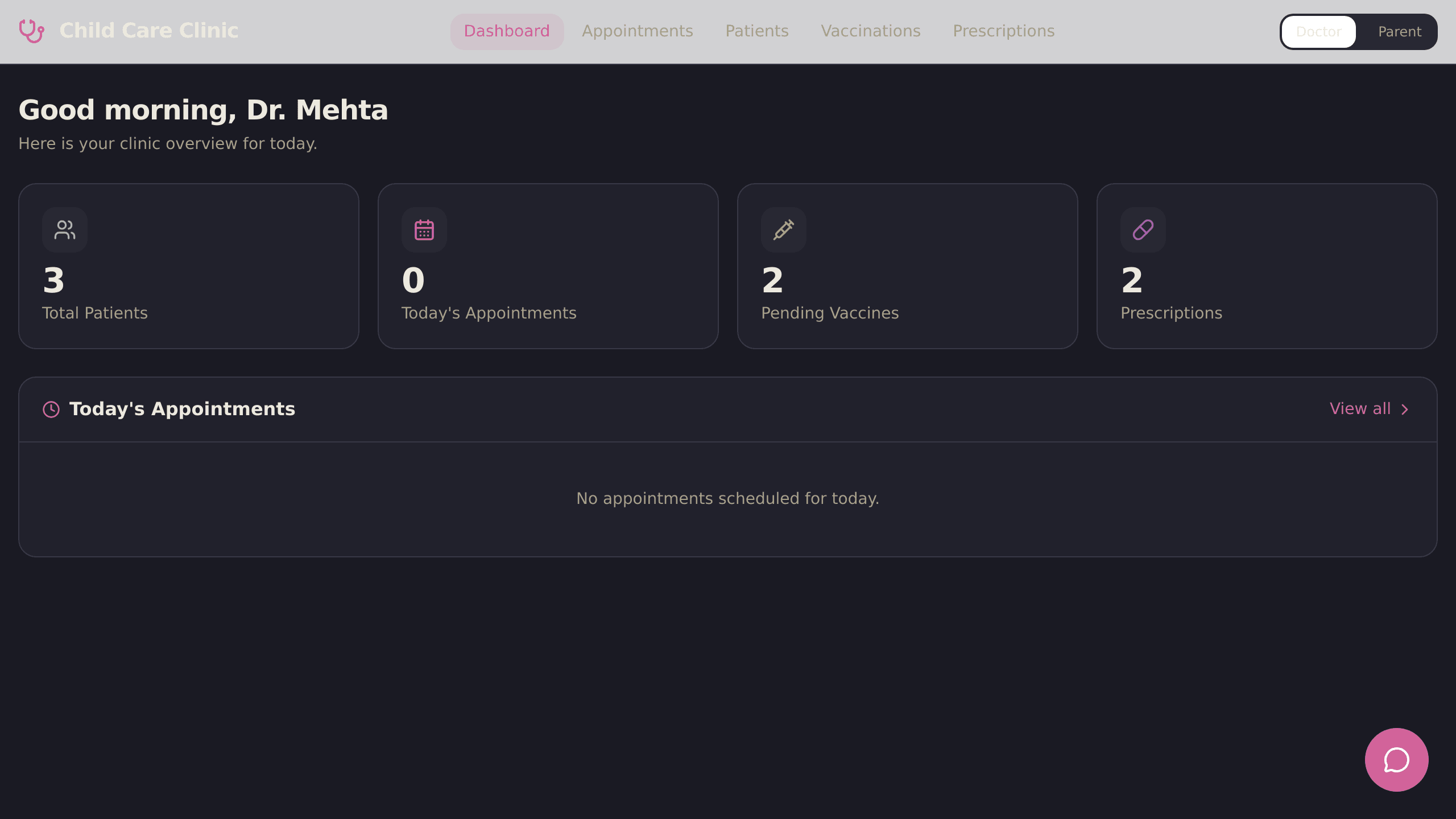Click the stethoscope logo icon
The width and height of the screenshot is (1456, 819).
(x=31, y=31)
